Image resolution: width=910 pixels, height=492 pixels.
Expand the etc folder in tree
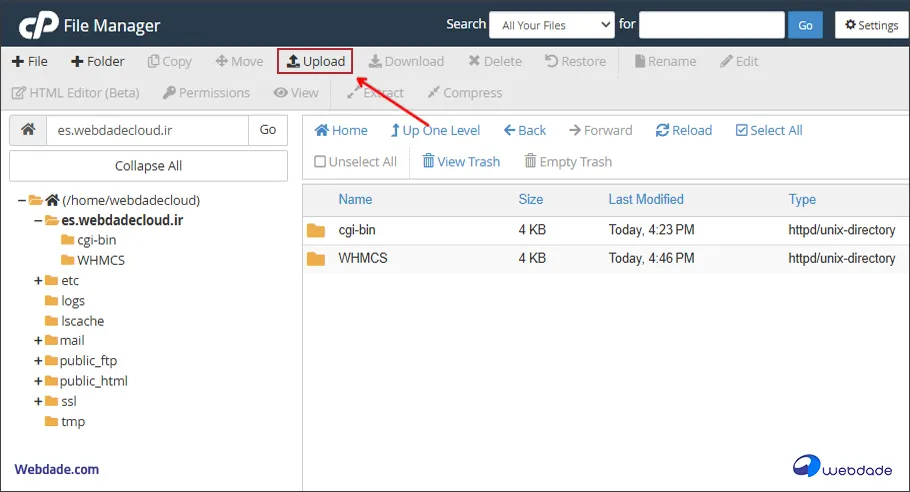pos(38,281)
